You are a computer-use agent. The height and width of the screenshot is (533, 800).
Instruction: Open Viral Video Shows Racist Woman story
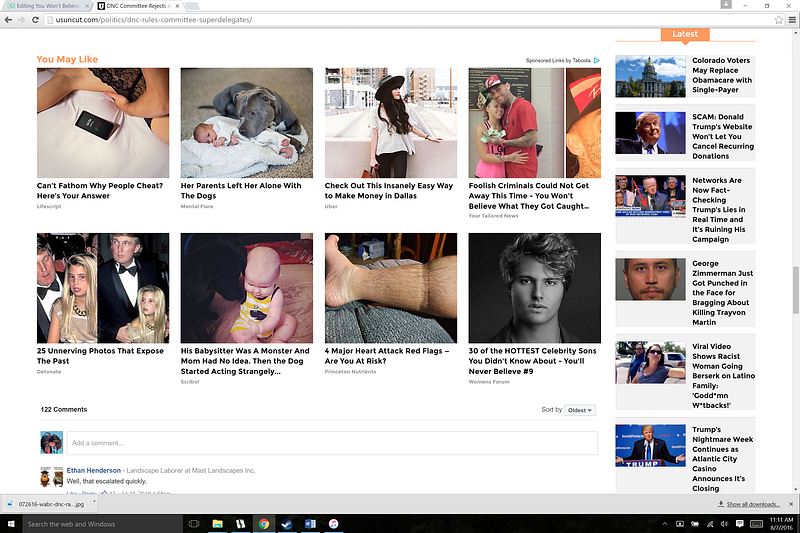[723, 376]
